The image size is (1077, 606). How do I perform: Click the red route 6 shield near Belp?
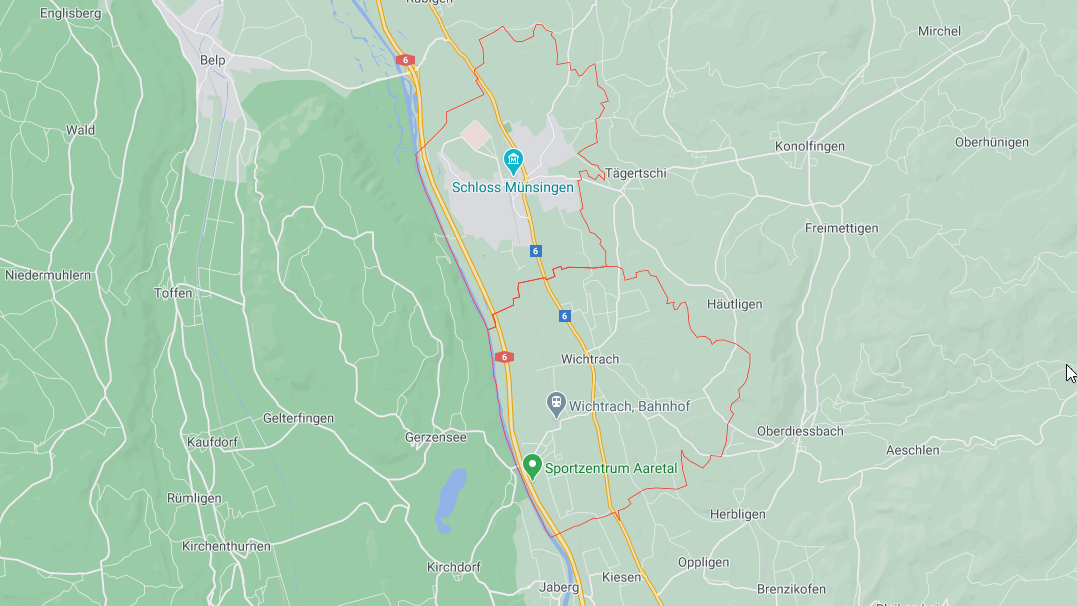(x=405, y=60)
